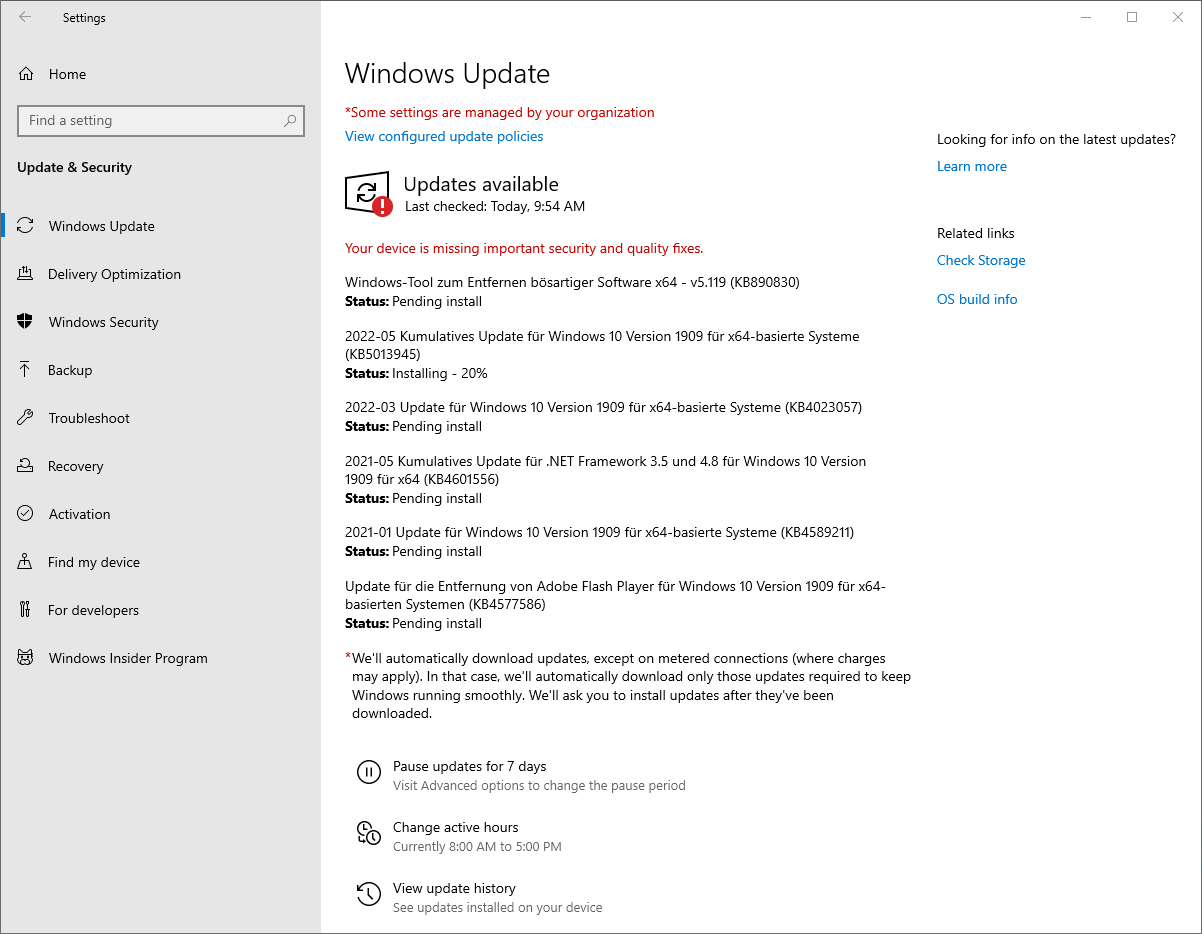The image size is (1202, 934).
Task: Click the Update & Security heading
Action: point(74,167)
